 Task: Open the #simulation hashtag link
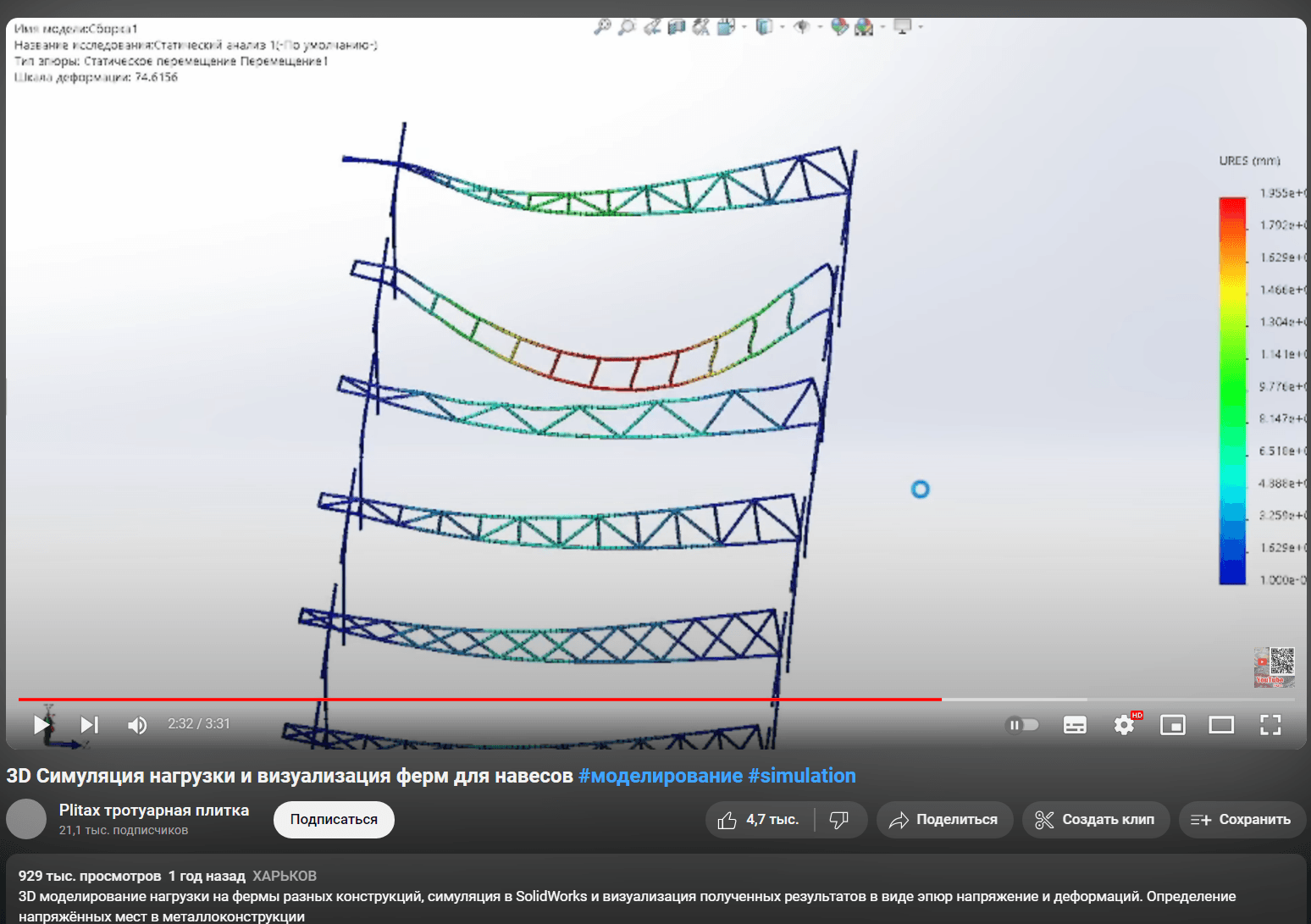coord(801,776)
